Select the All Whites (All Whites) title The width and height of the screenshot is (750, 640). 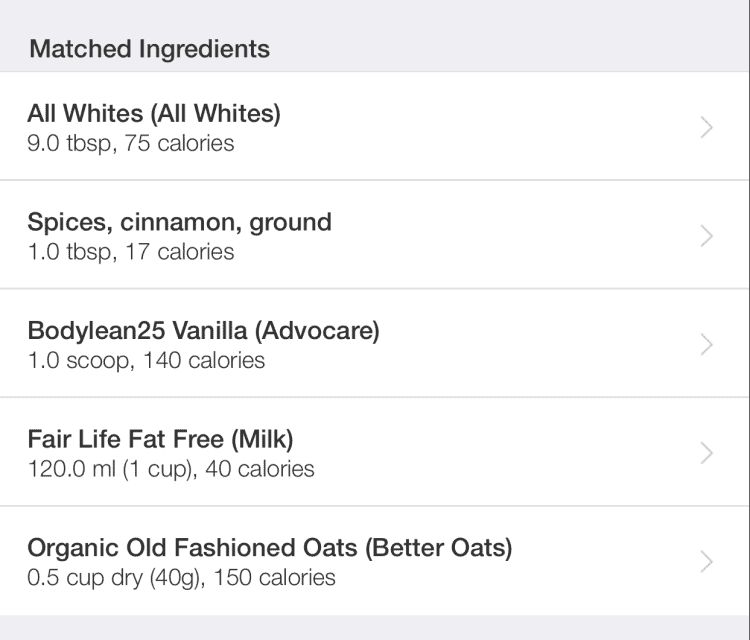tap(154, 114)
